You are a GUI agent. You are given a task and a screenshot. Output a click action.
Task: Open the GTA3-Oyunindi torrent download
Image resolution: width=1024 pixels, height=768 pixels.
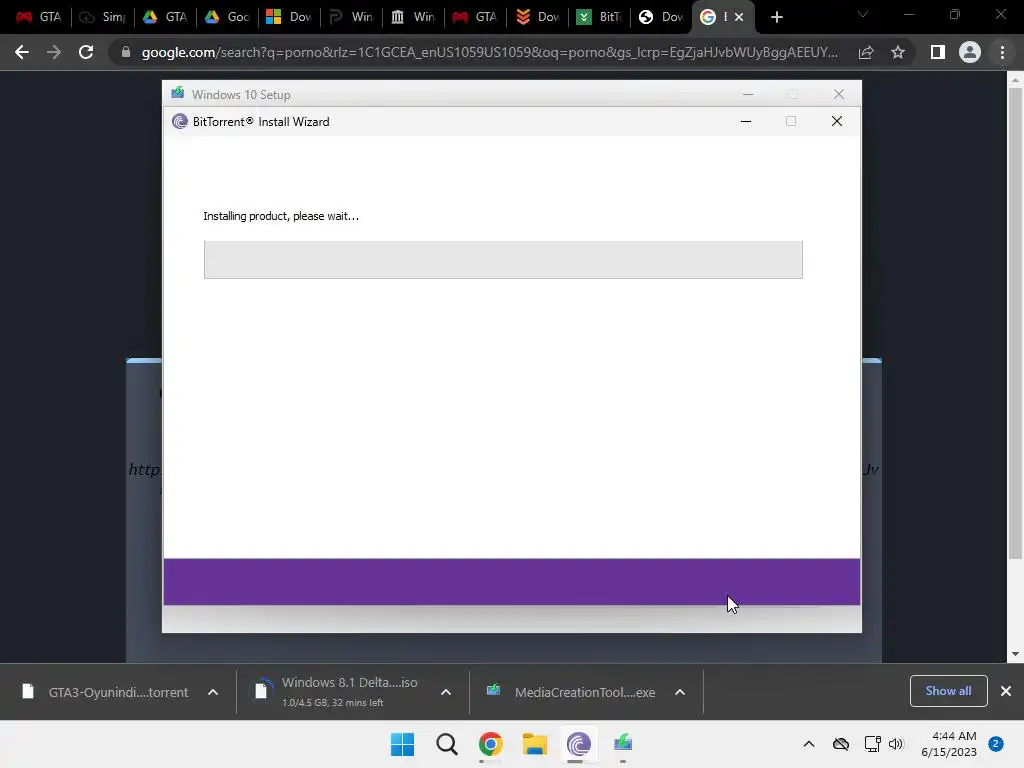point(106,692)
